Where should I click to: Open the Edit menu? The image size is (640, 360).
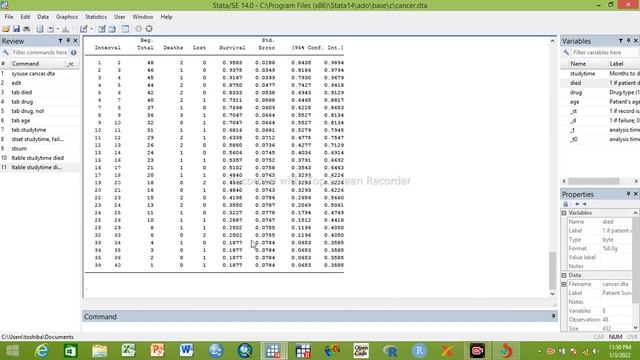[25, 17]
